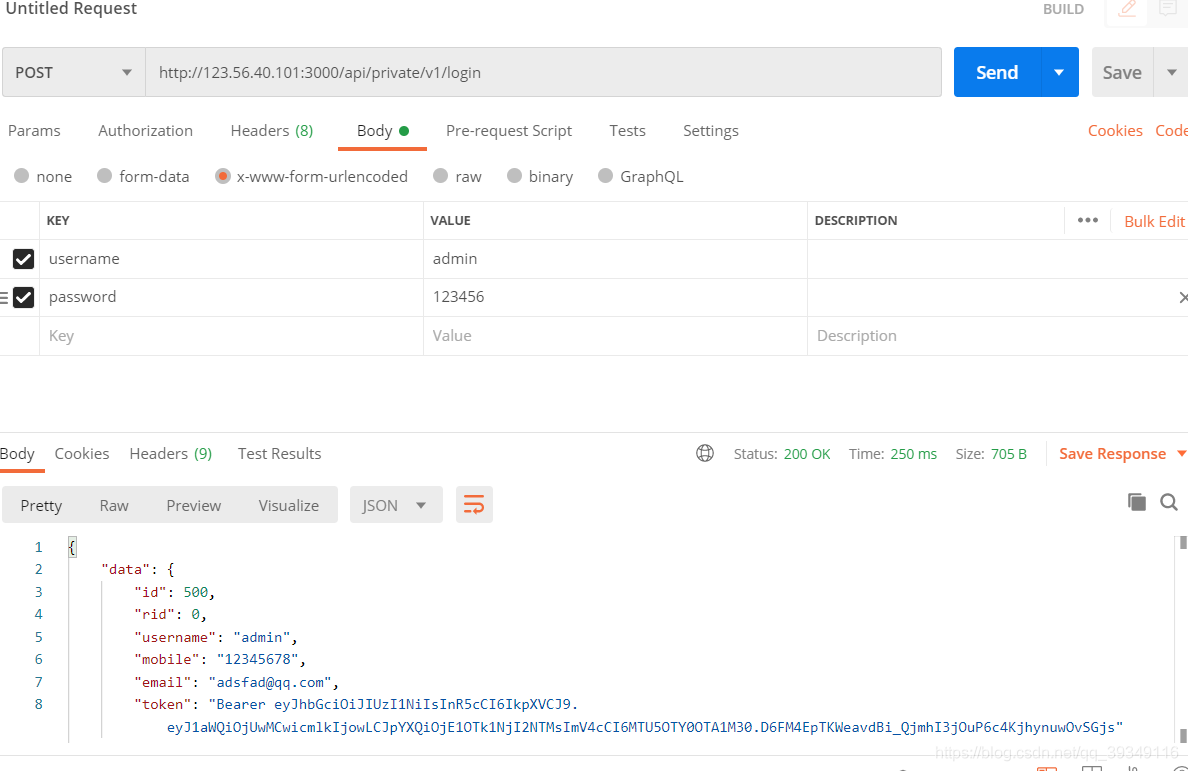Click the "adsfad@qq.com" email value
The image size is (1188, 771).
[x=270, y=682]
